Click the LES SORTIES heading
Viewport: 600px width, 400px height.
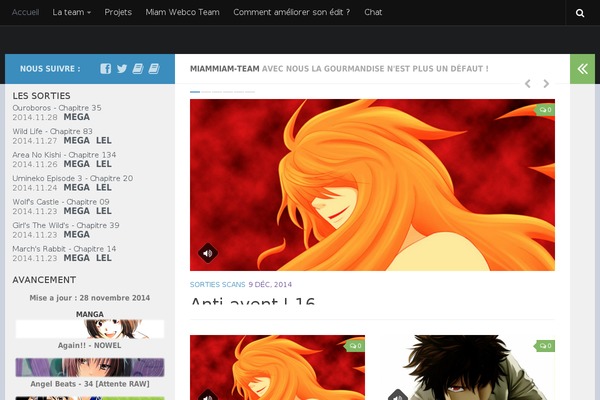coord(41,96)
